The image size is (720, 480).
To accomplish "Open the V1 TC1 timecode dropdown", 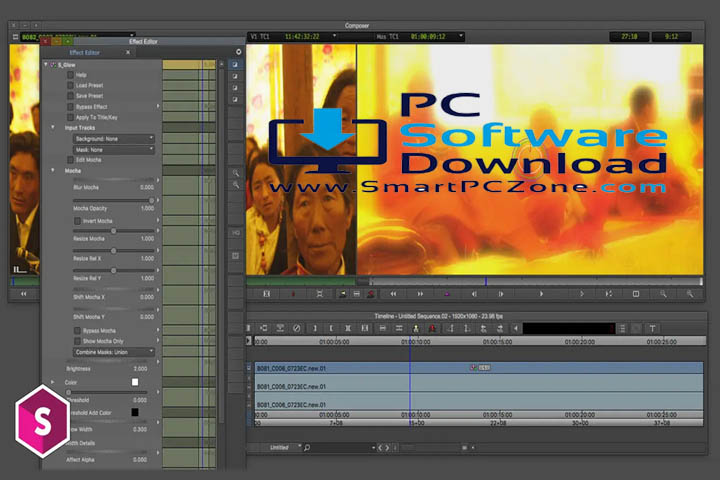I will pyautogui.click(x=334, y=36).
